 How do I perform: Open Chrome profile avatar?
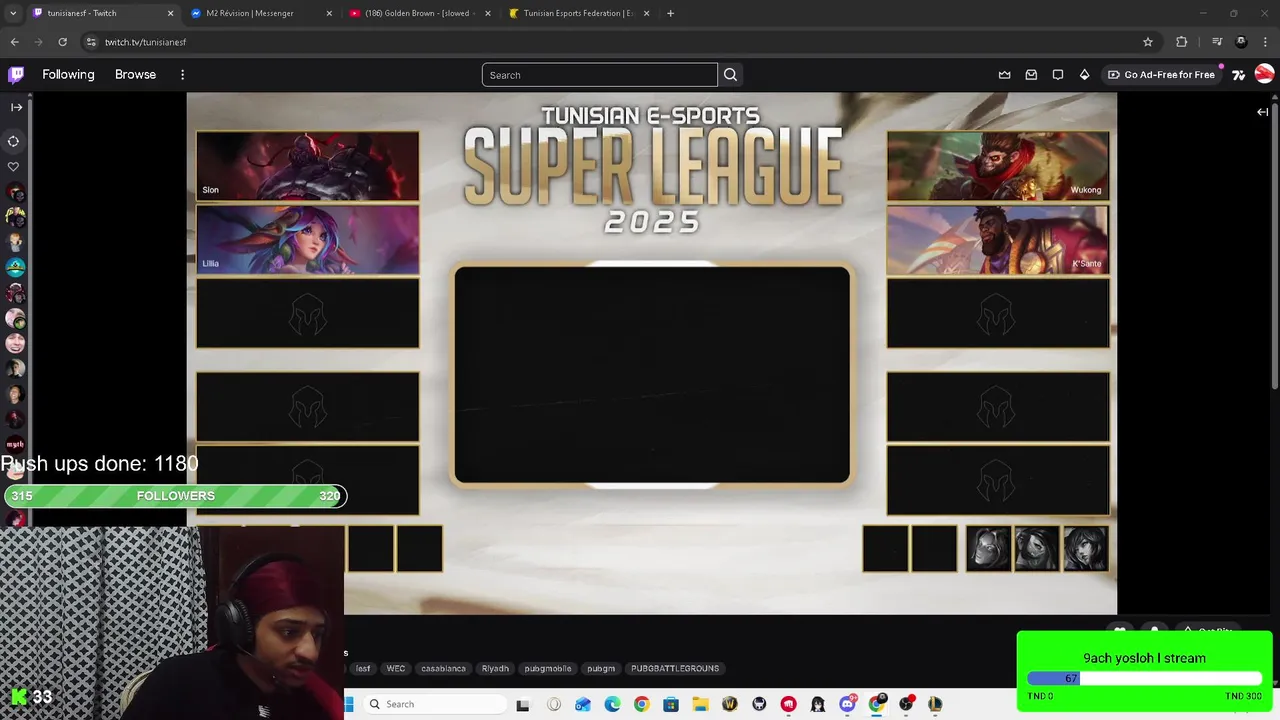tap(1242, 42)
